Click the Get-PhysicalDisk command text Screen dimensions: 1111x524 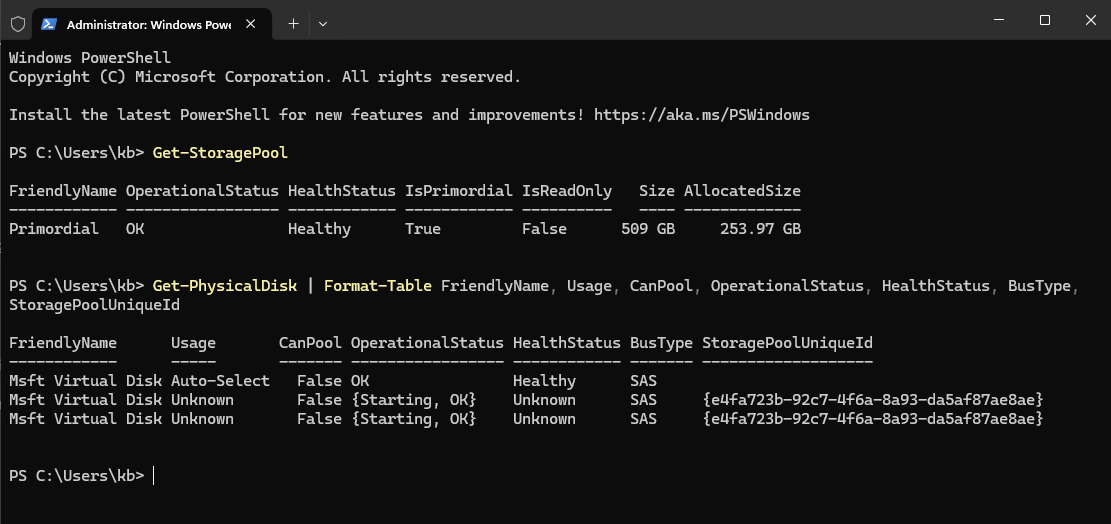225,286
